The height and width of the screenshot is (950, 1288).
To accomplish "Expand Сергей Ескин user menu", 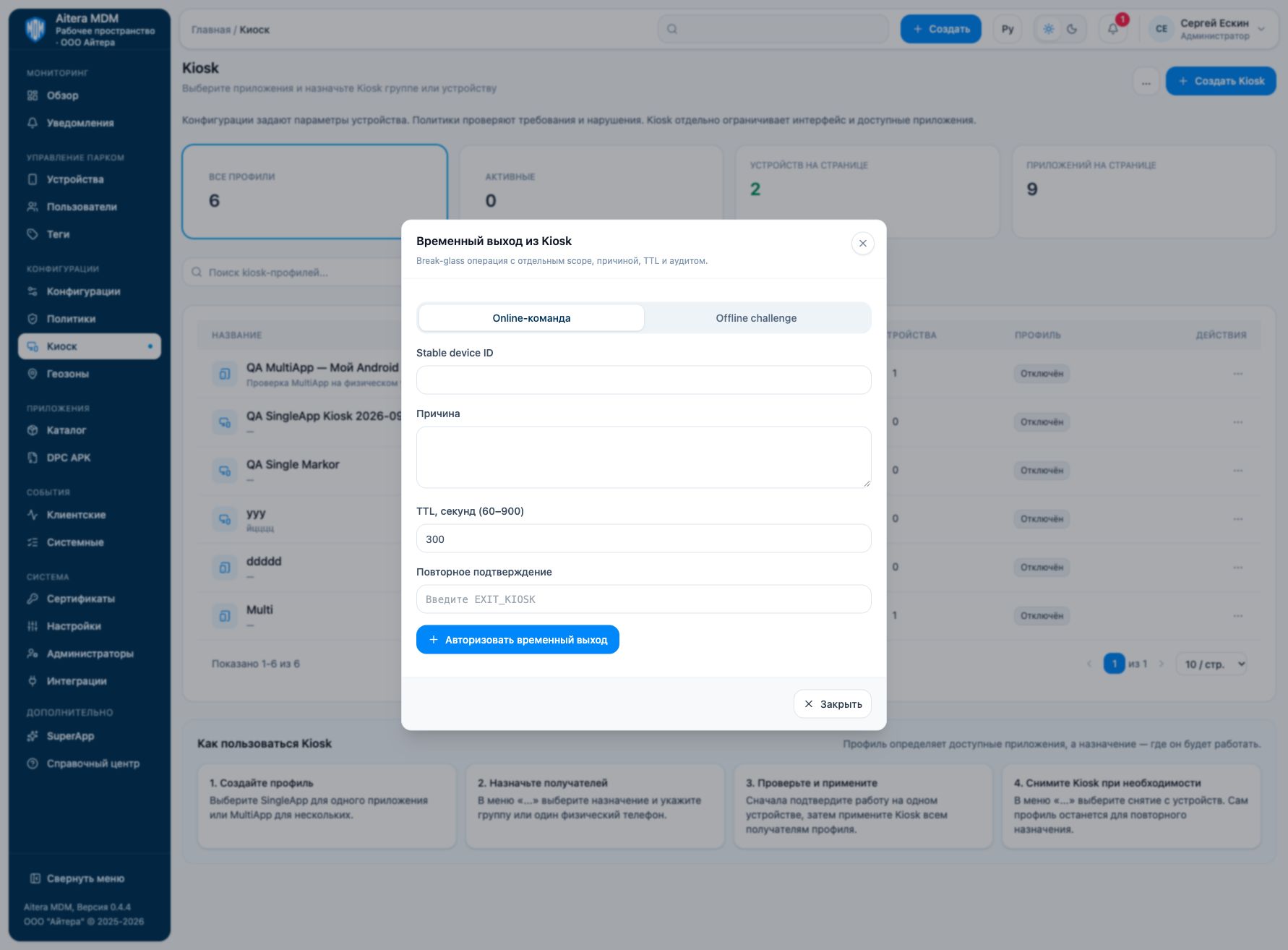I will coord(1207,29).
